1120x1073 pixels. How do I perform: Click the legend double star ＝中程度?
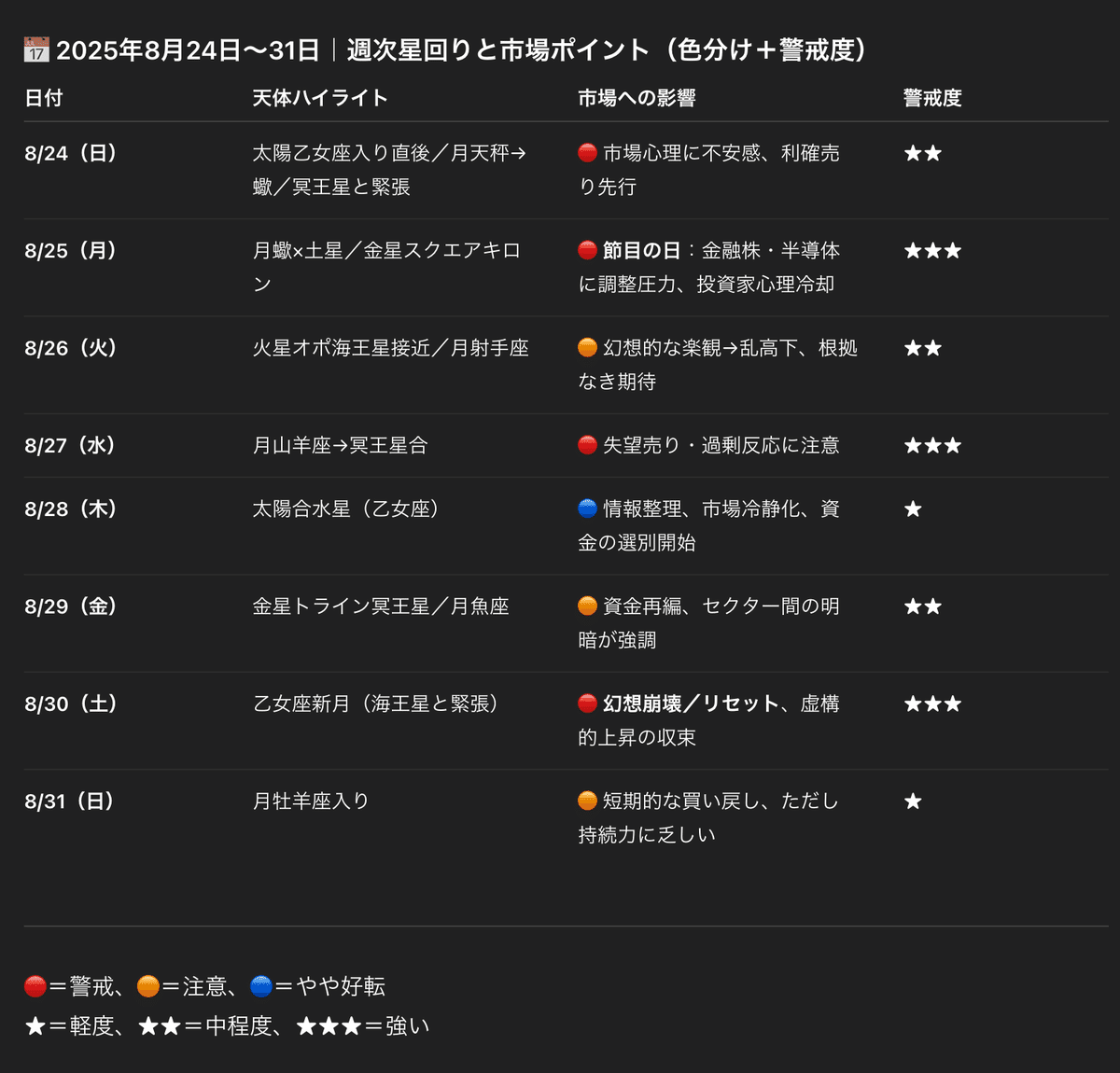[160, 1026]
